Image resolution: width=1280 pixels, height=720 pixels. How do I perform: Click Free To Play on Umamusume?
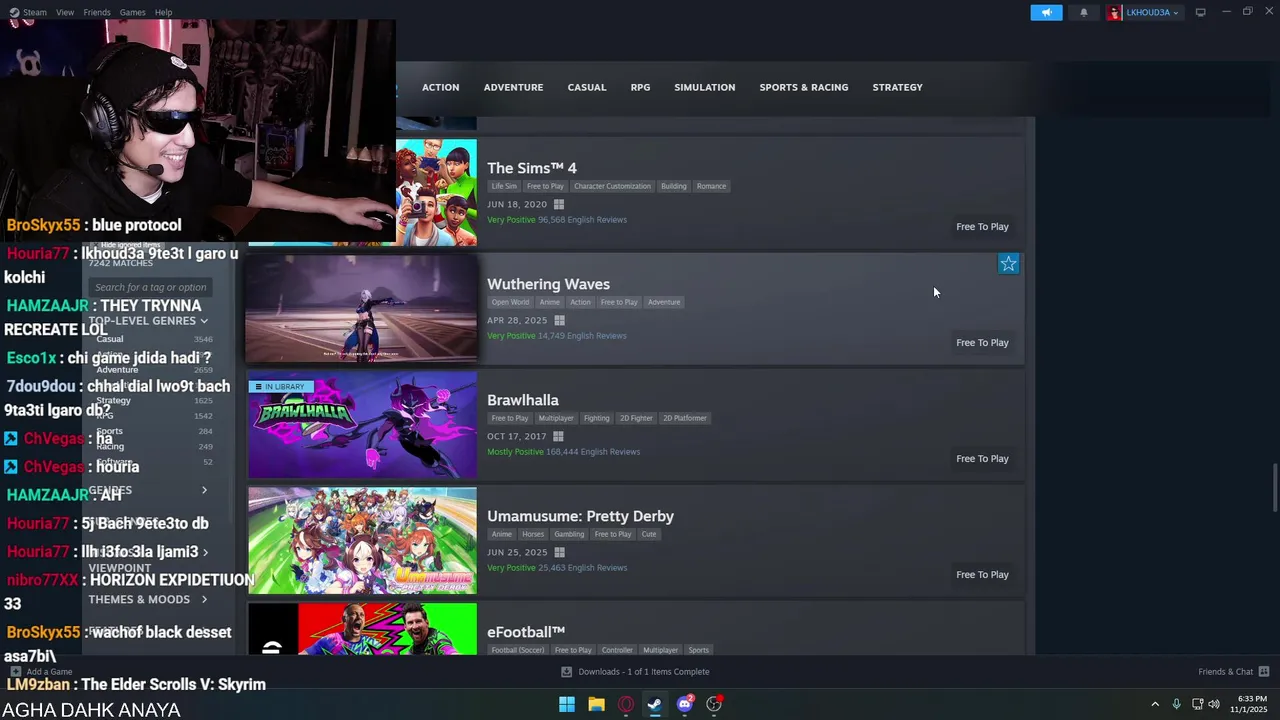982,574
